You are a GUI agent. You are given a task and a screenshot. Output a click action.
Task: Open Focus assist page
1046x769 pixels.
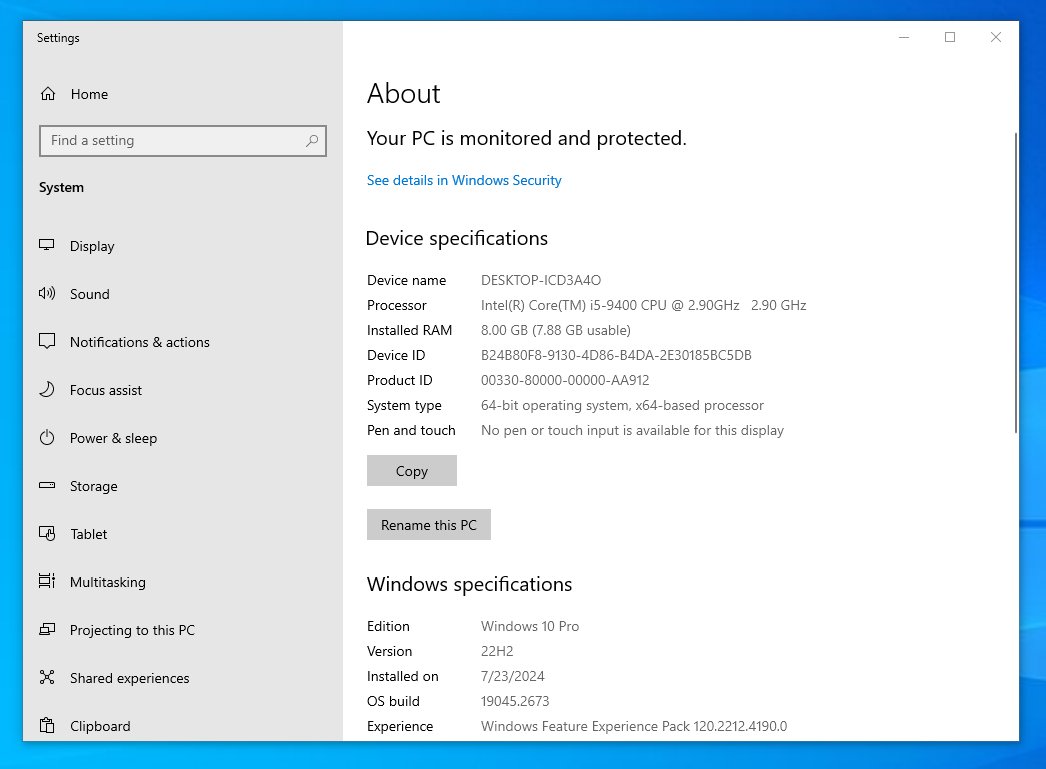105,390
